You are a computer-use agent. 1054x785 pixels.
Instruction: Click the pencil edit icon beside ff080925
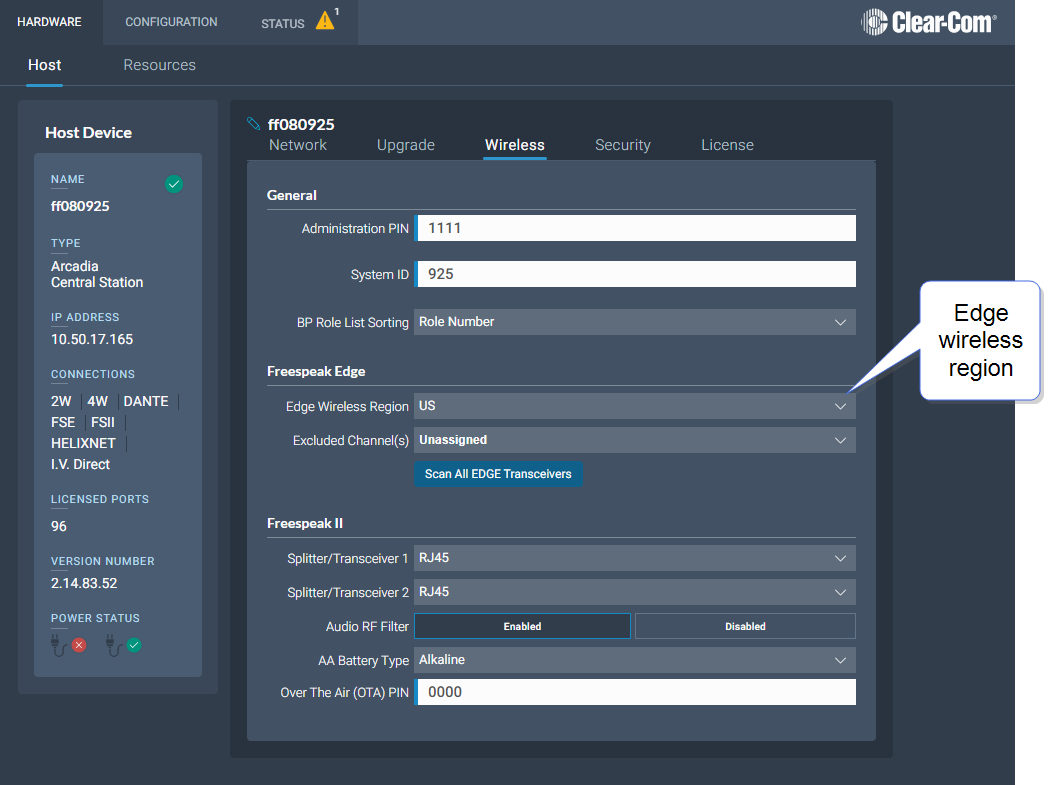[253, 123]
